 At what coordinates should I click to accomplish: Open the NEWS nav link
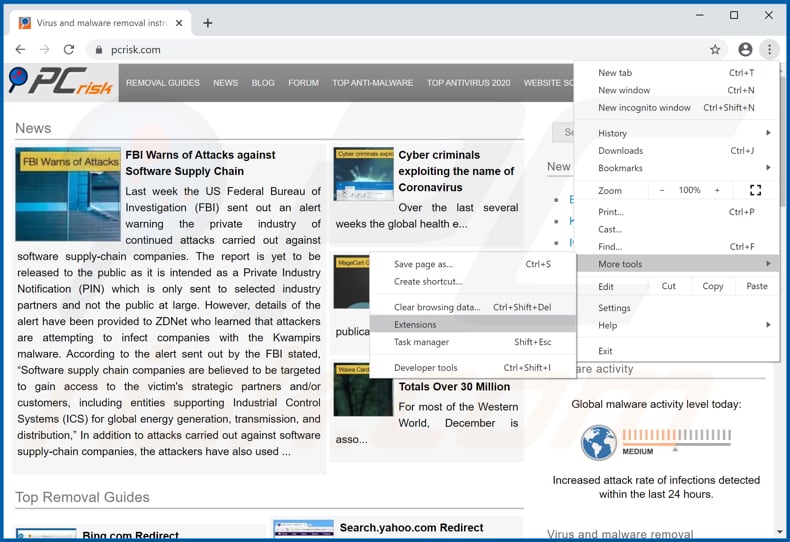[225, 83]
